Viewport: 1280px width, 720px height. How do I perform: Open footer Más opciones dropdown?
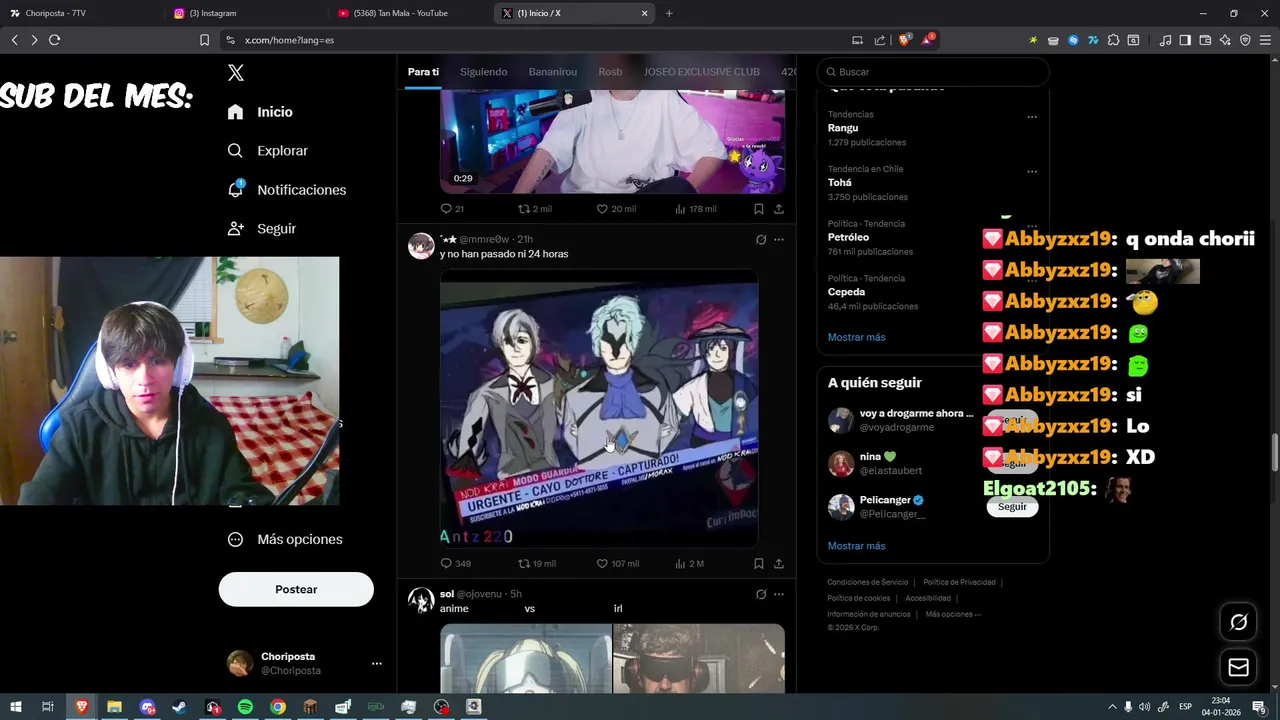[x=953, y=614]
